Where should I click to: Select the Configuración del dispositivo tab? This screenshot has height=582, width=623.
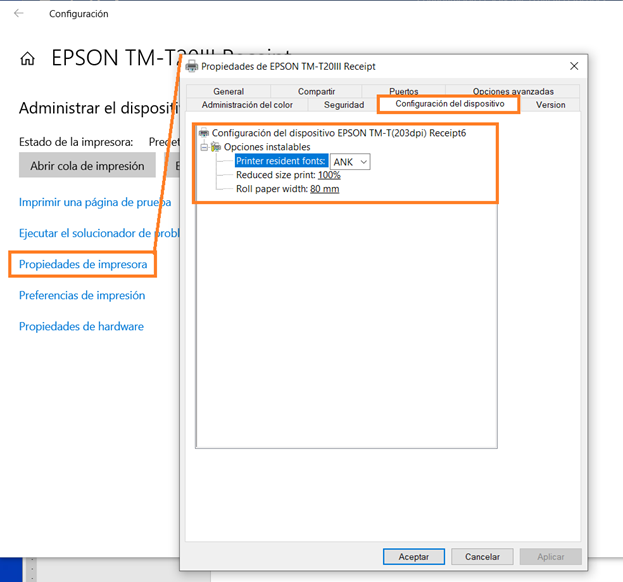[x=449, y=104]
